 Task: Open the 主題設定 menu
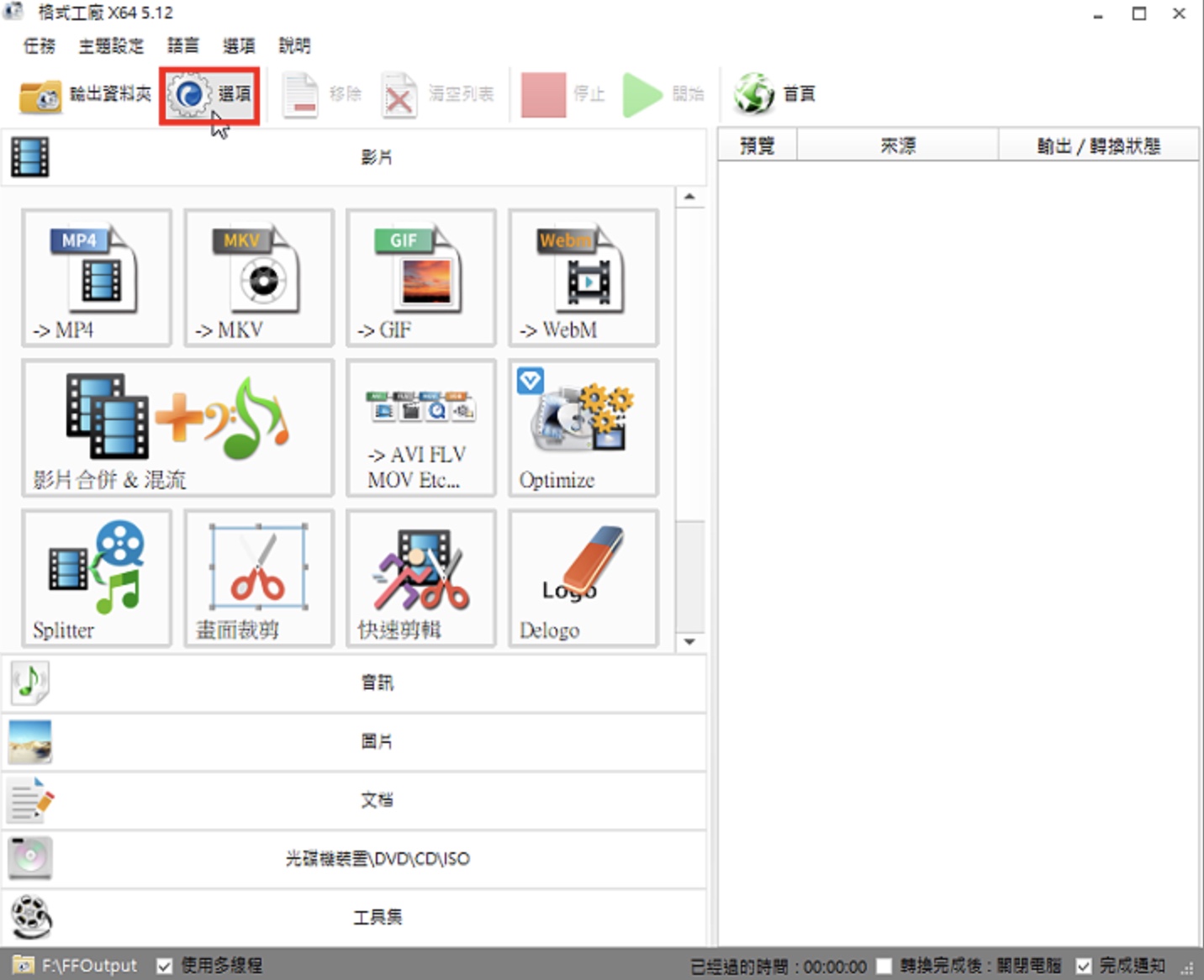[x=111, y=45]
